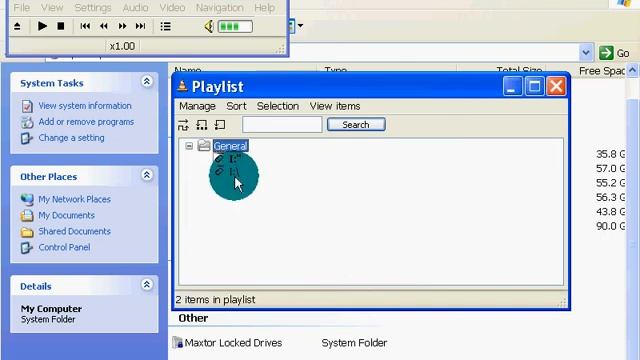Collapse the Other Places panel
The image size is (640, 360).
tap(147, 175)
